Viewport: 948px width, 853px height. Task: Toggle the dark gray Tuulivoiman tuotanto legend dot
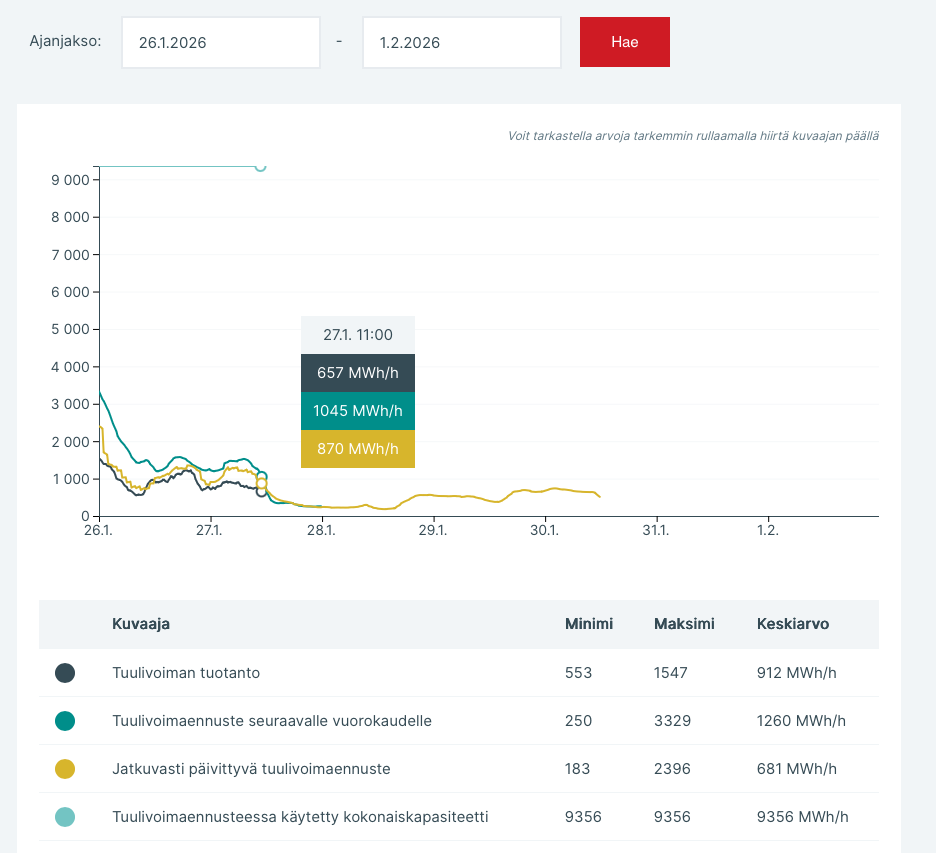tap(65, 673)
